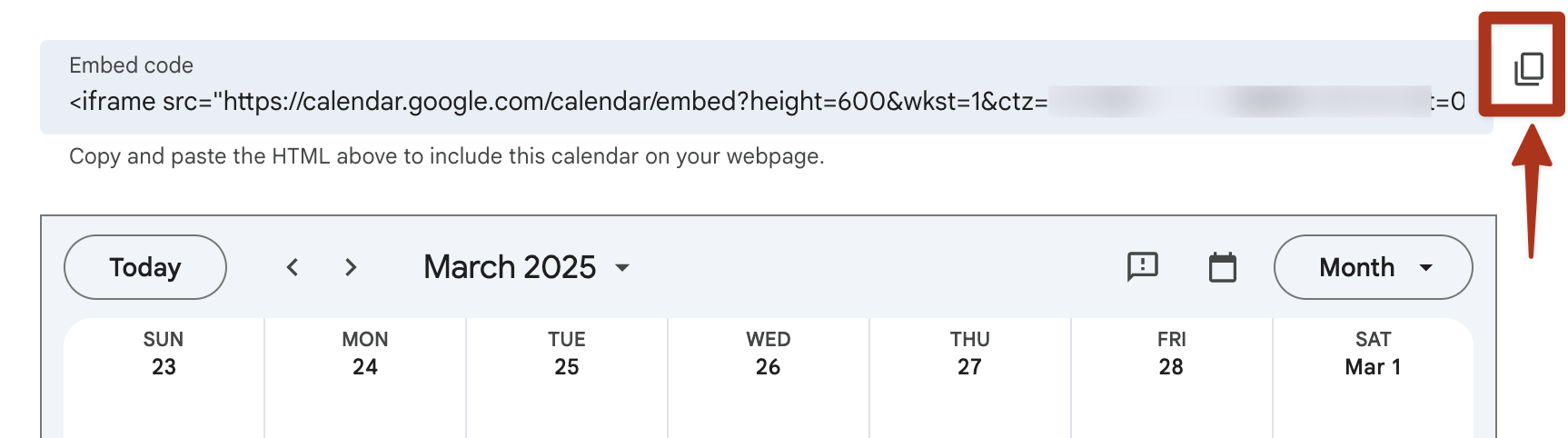
Task: Click inside the embed code field
Action: (767, 87)
